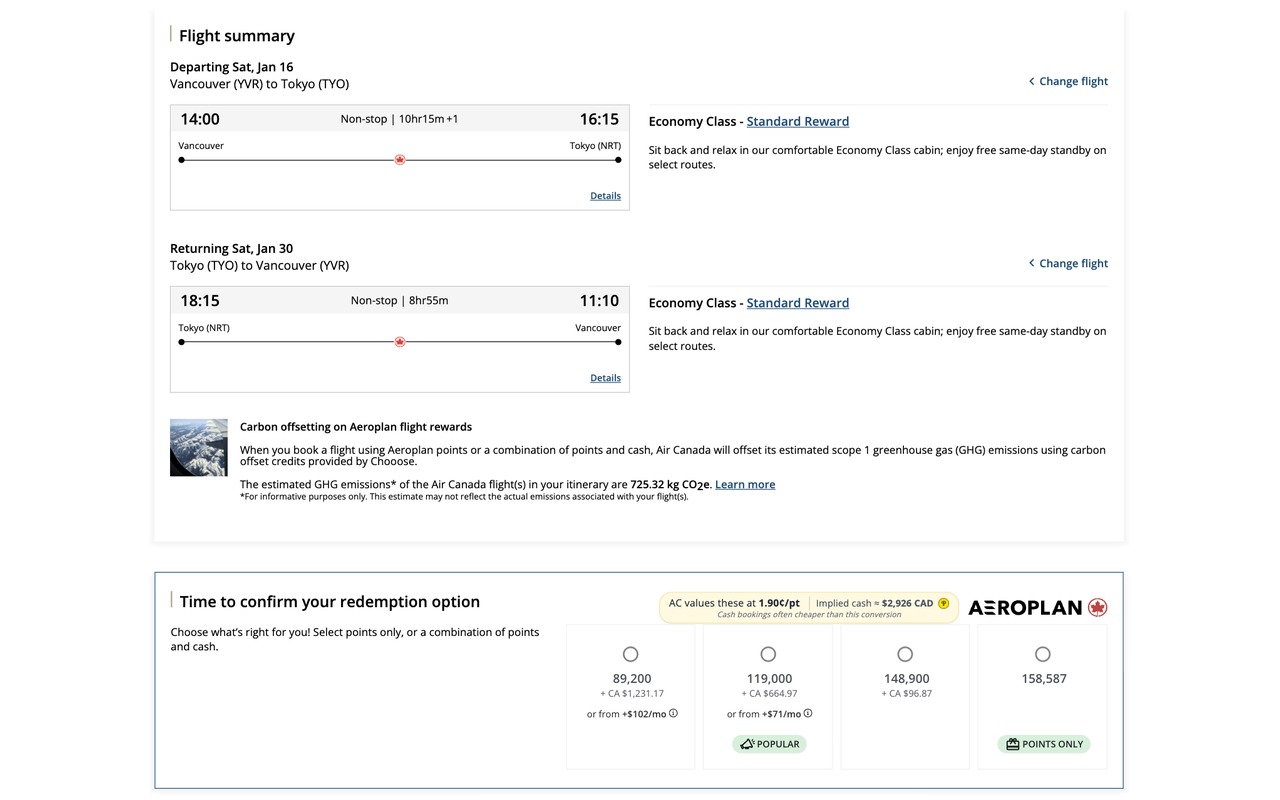Image resolution: width=1280 pixels, height=800 pixels.
Task: Click the 18:15 return departure time
Action: tap(200, 301)
